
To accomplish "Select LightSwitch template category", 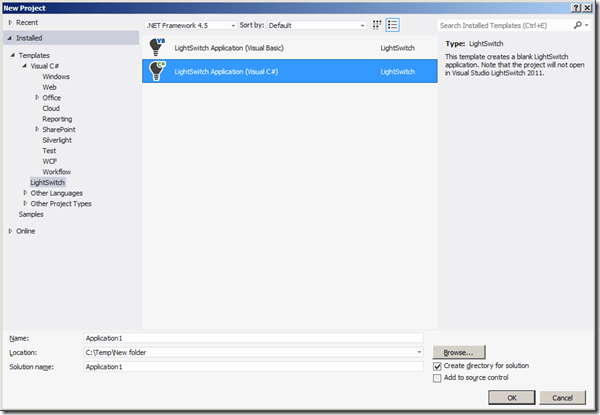I will point(47,182).
